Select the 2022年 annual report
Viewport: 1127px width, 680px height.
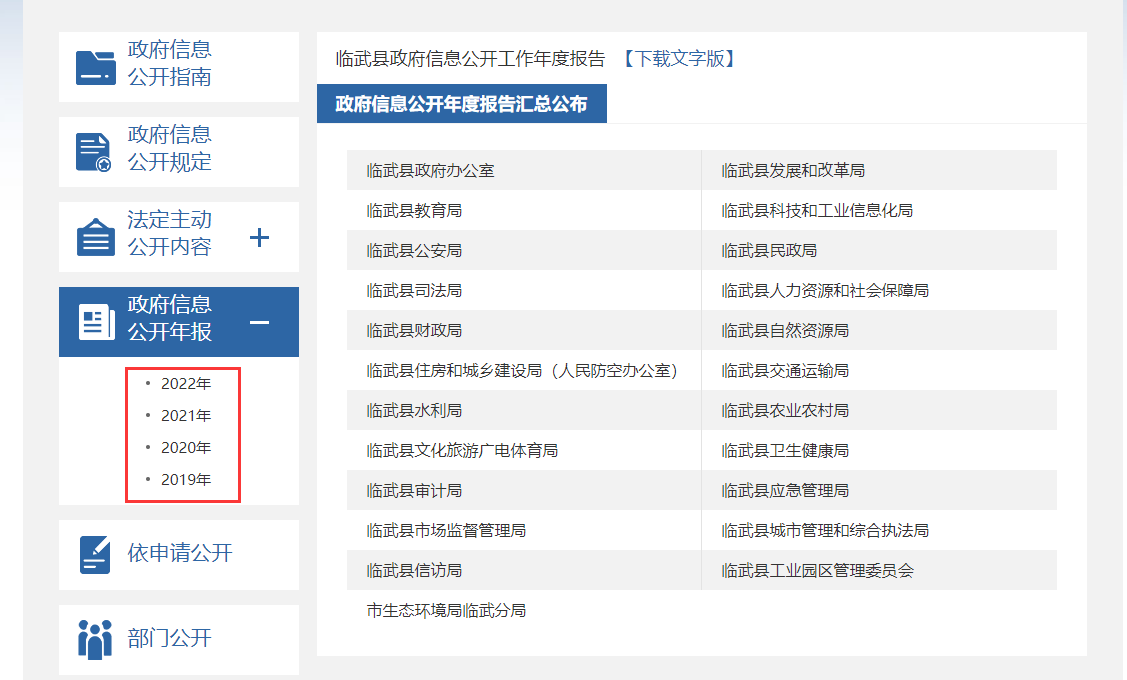[186, 384]
